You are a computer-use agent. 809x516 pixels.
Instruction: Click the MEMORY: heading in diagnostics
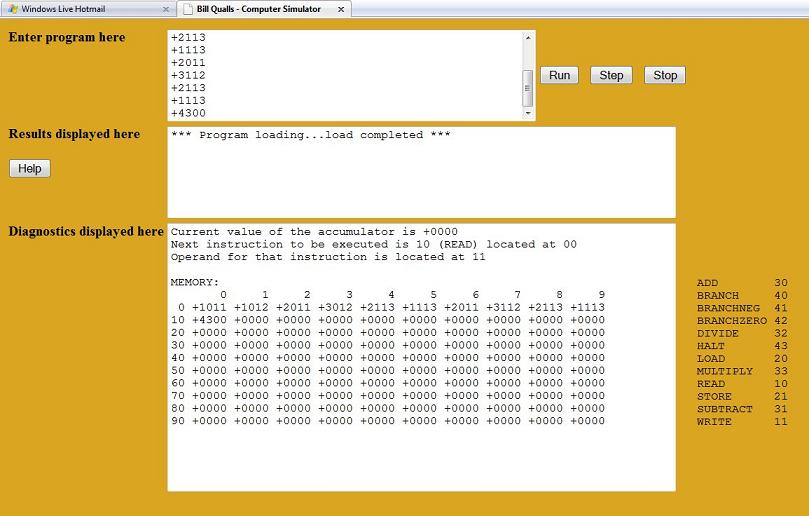point(194,283)
